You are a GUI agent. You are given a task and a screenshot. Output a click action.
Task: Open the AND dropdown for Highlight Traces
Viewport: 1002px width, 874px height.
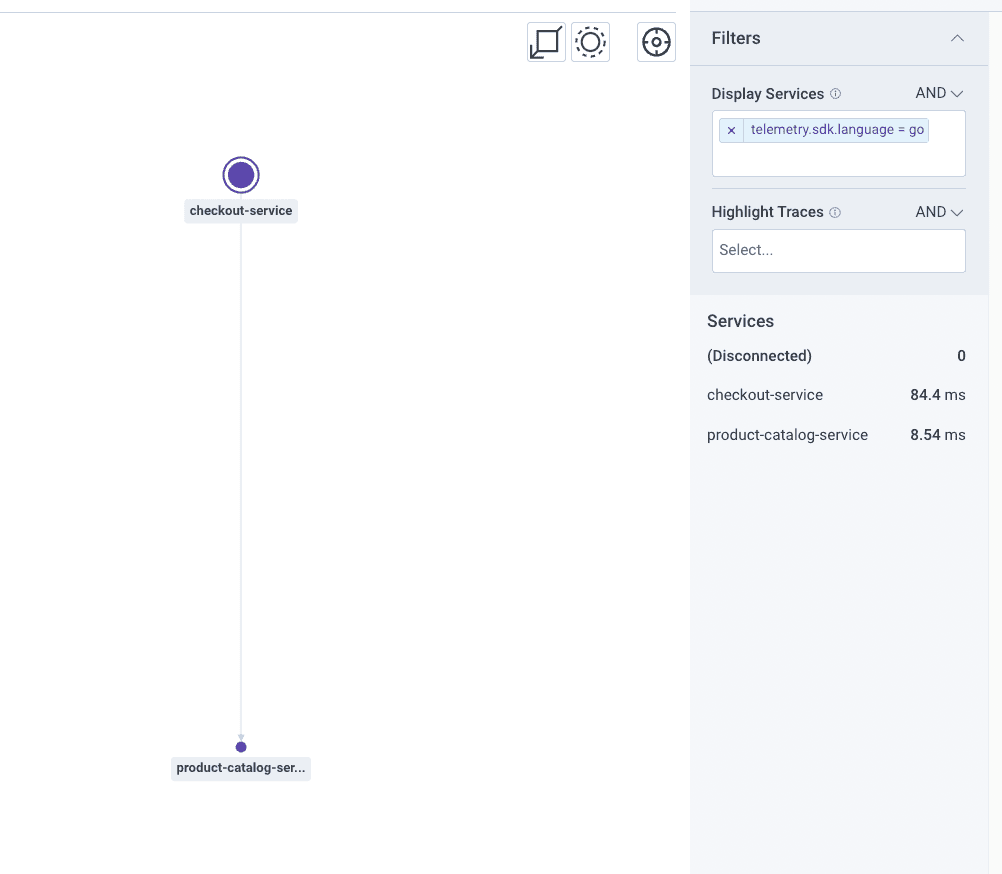coord(938,212)
